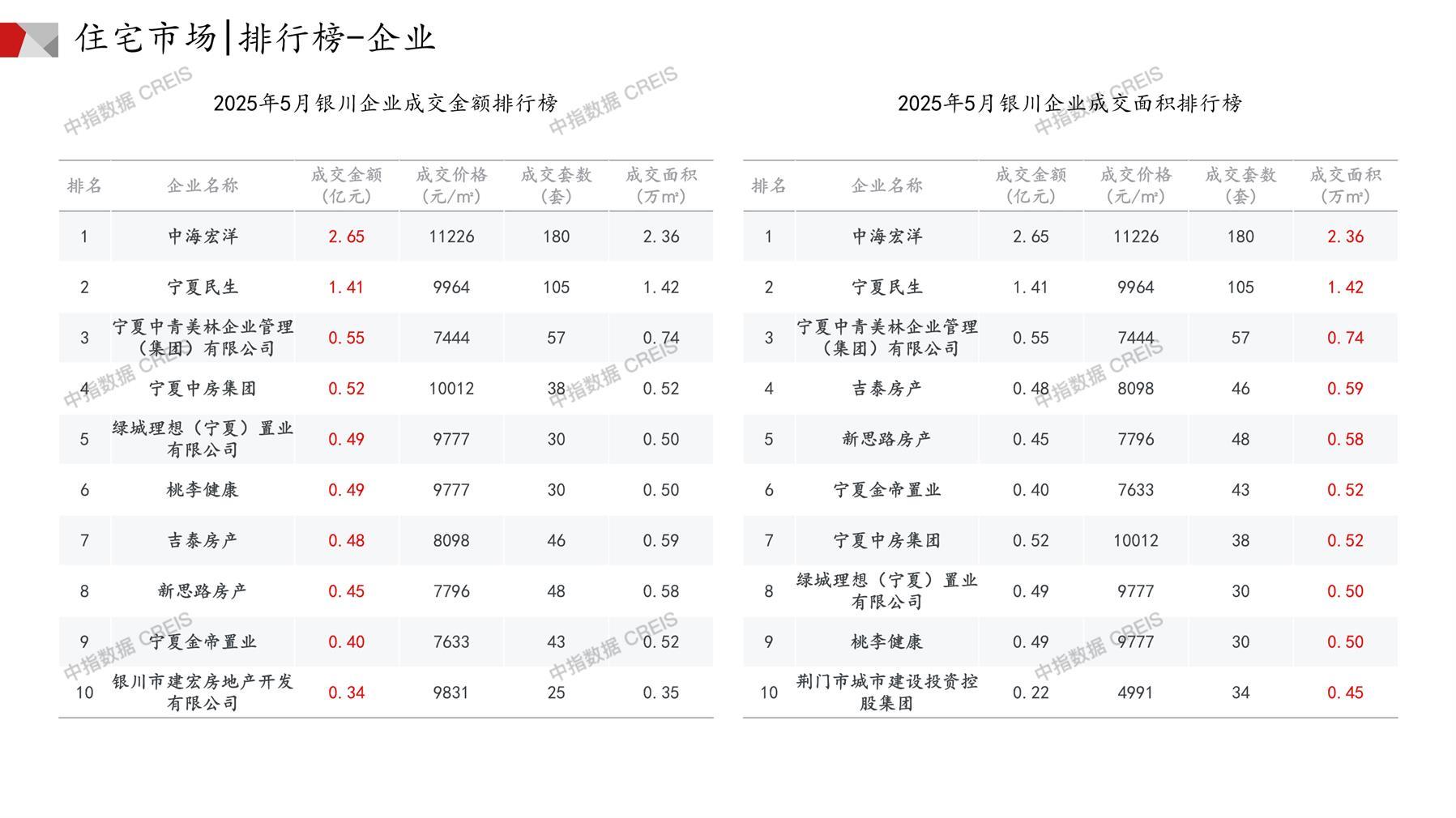The height and width of the screenshot is (818, 1456).
Task: Select the 25 units sold cell
Action: click(x=556, y=692)
